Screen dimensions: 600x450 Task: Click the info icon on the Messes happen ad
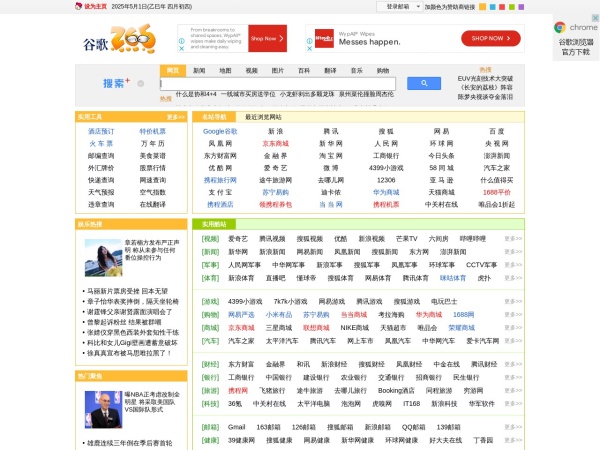pyautogui.click(x=310, y=41)
